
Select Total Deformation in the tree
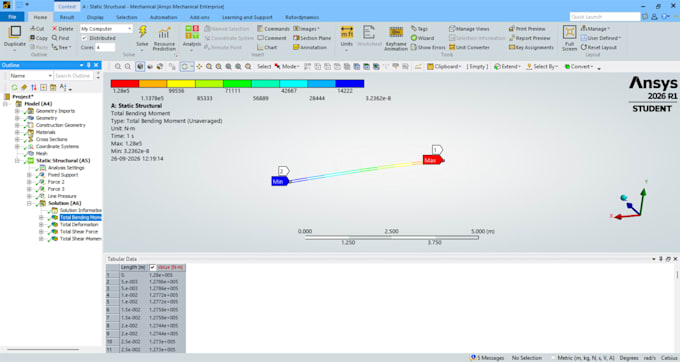[x=78, y=225]
